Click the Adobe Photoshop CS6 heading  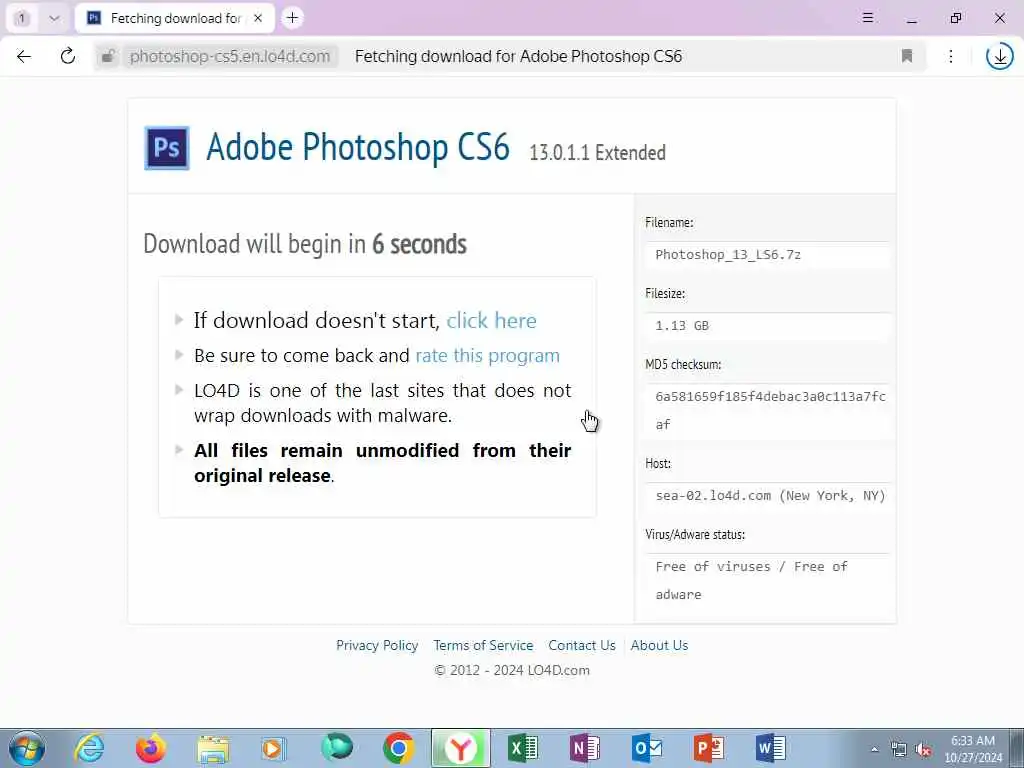coord(358,147)
